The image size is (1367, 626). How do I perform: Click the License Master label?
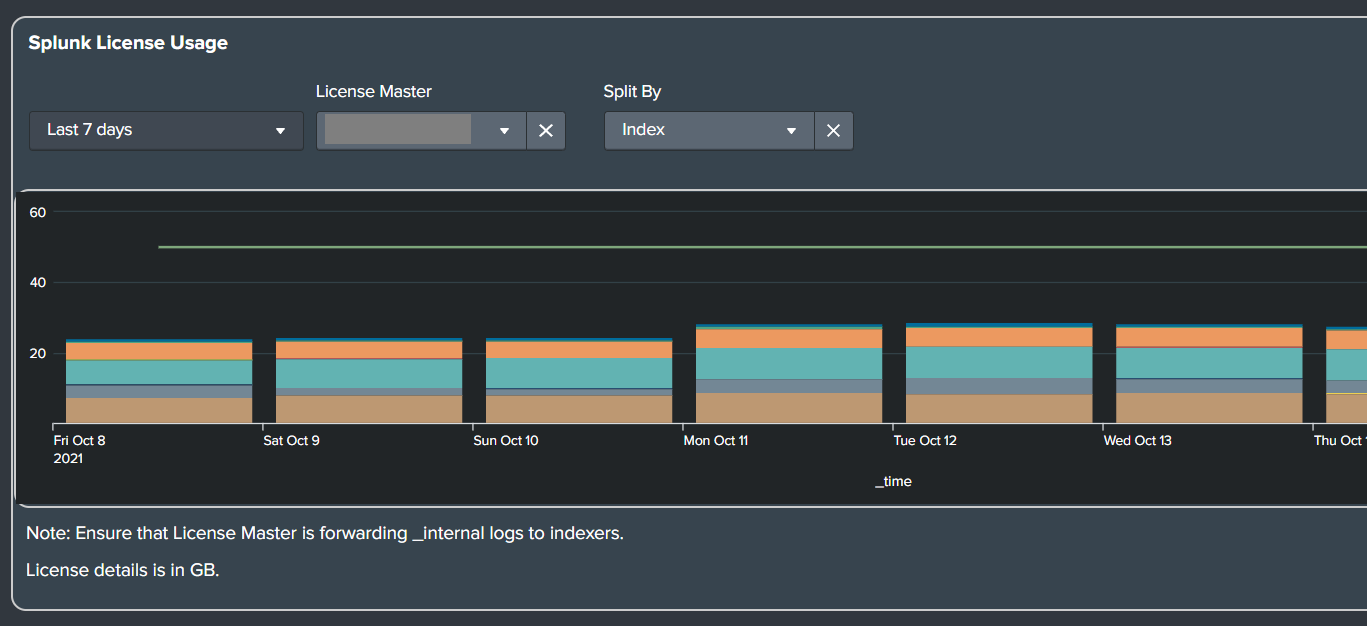click(x=374, y=91)
